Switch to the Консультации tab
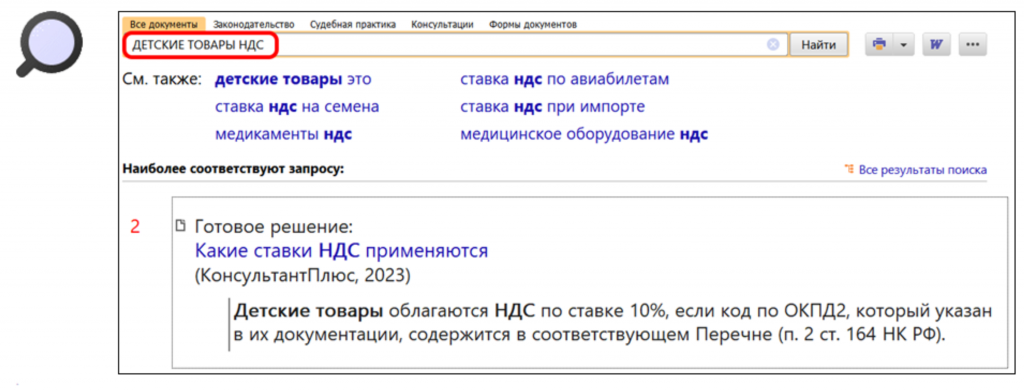Viewport: 1024px width, 390px height. [442, 24]
